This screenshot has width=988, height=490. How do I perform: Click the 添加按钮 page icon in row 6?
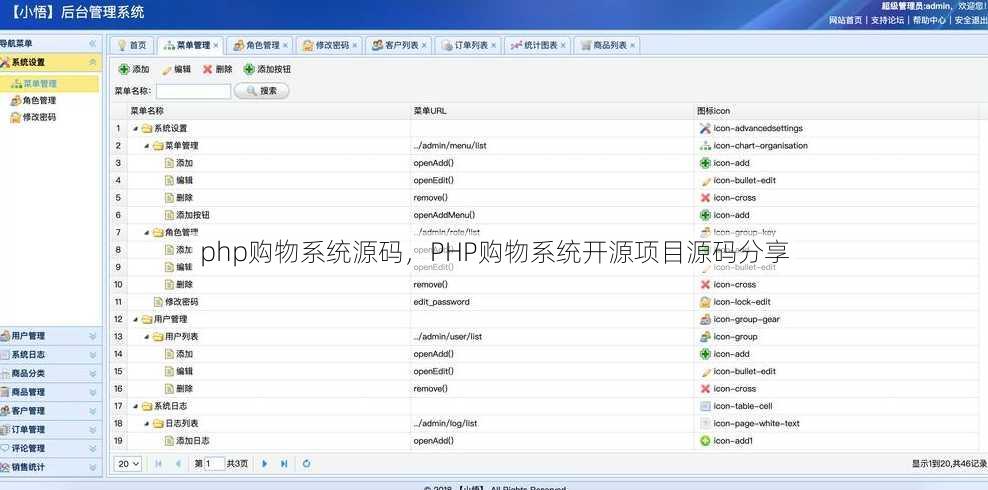[169, 215]
